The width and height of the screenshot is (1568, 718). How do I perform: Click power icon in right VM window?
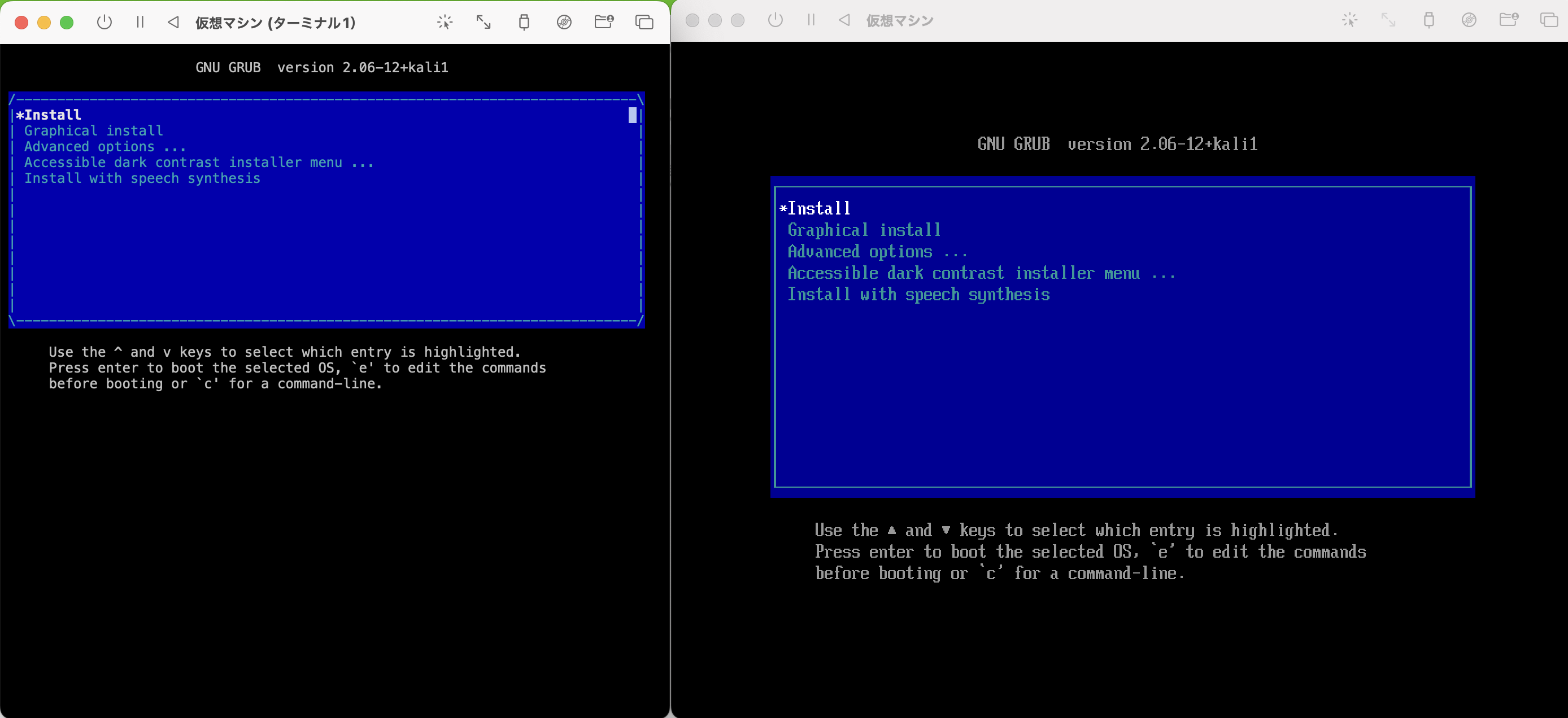(775, 20)
